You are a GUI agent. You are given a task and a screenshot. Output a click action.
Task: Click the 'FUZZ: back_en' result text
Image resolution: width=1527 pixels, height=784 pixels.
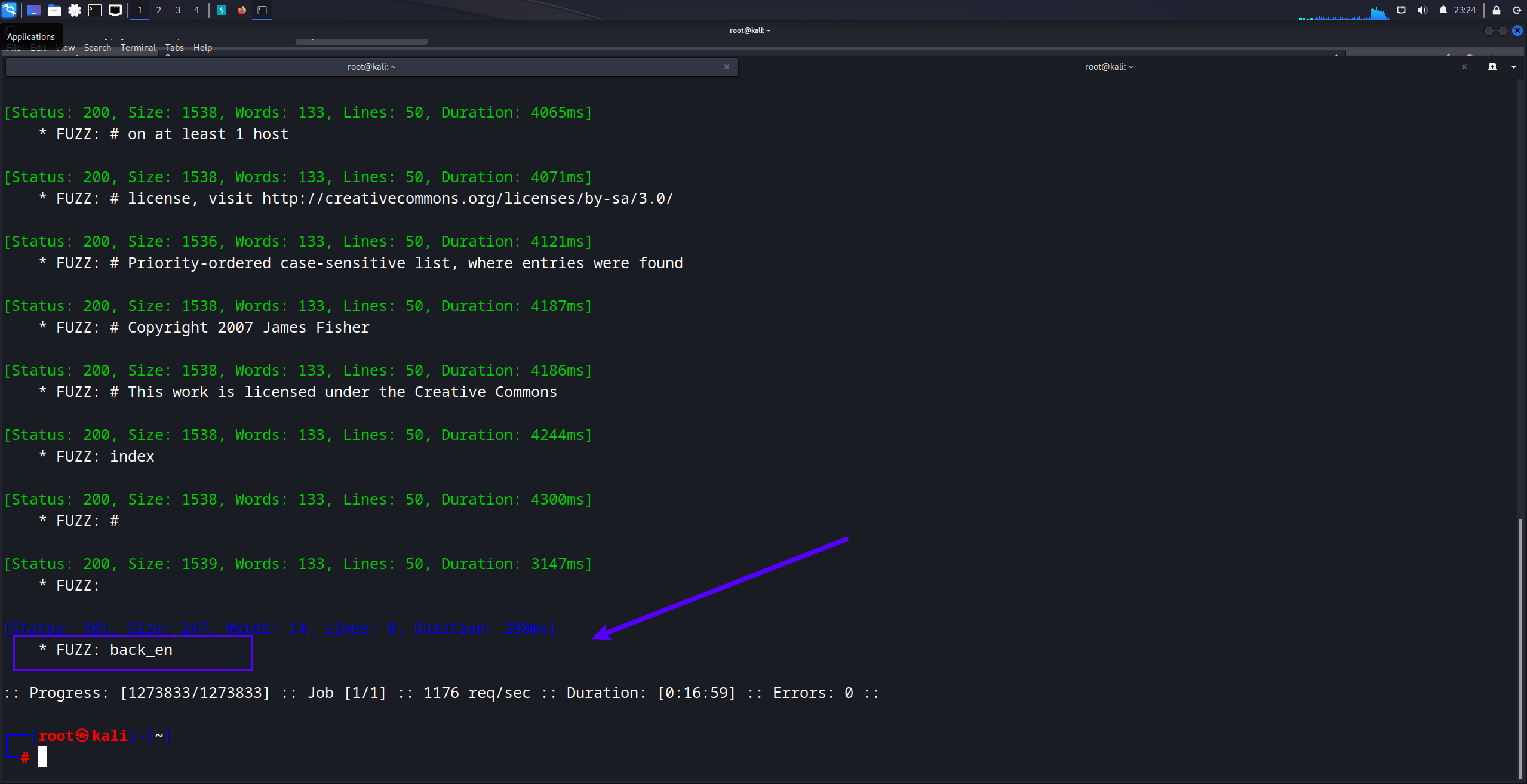[x=114, y=650]
